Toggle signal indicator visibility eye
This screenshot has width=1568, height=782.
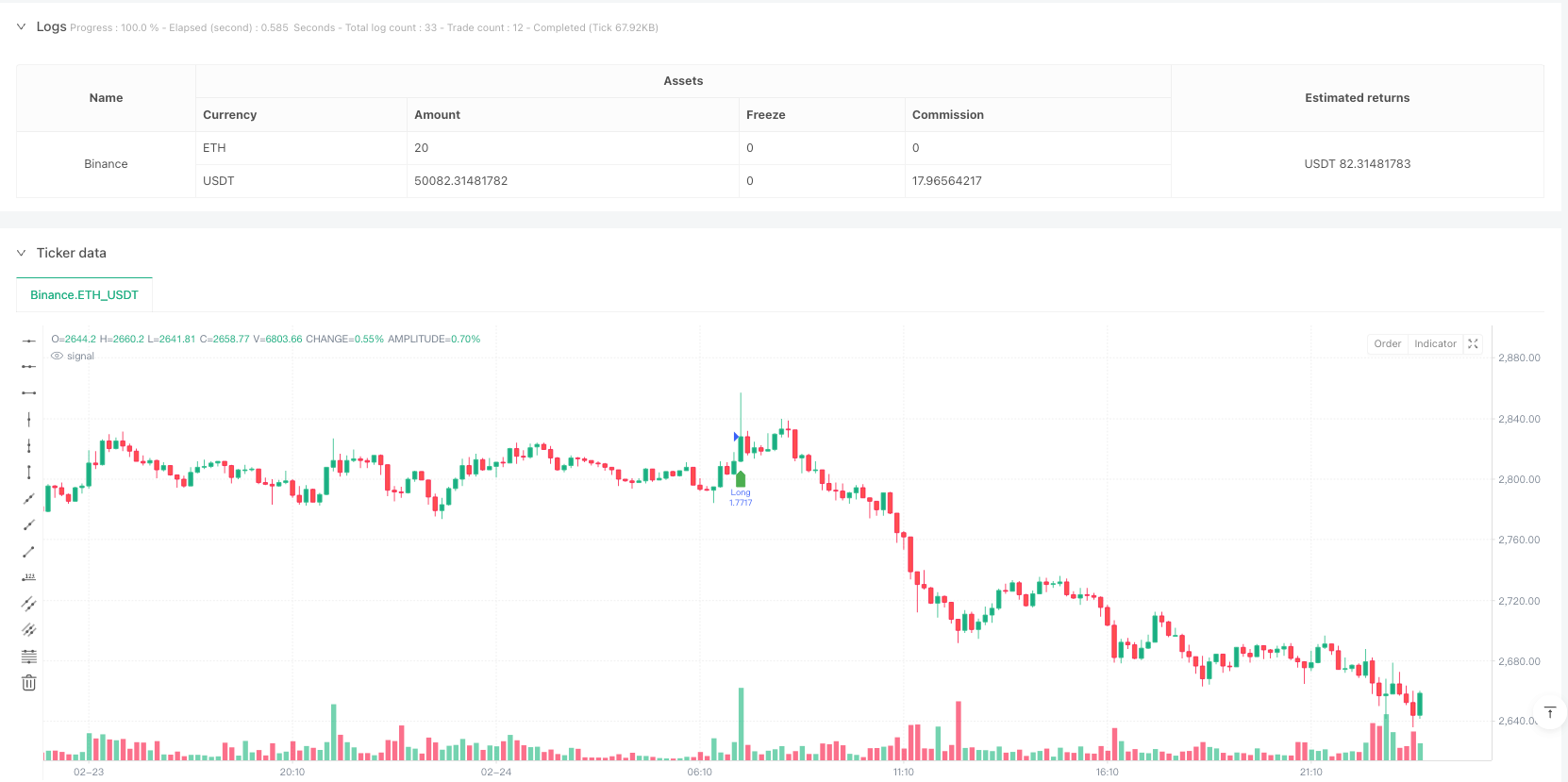(58, 357)
